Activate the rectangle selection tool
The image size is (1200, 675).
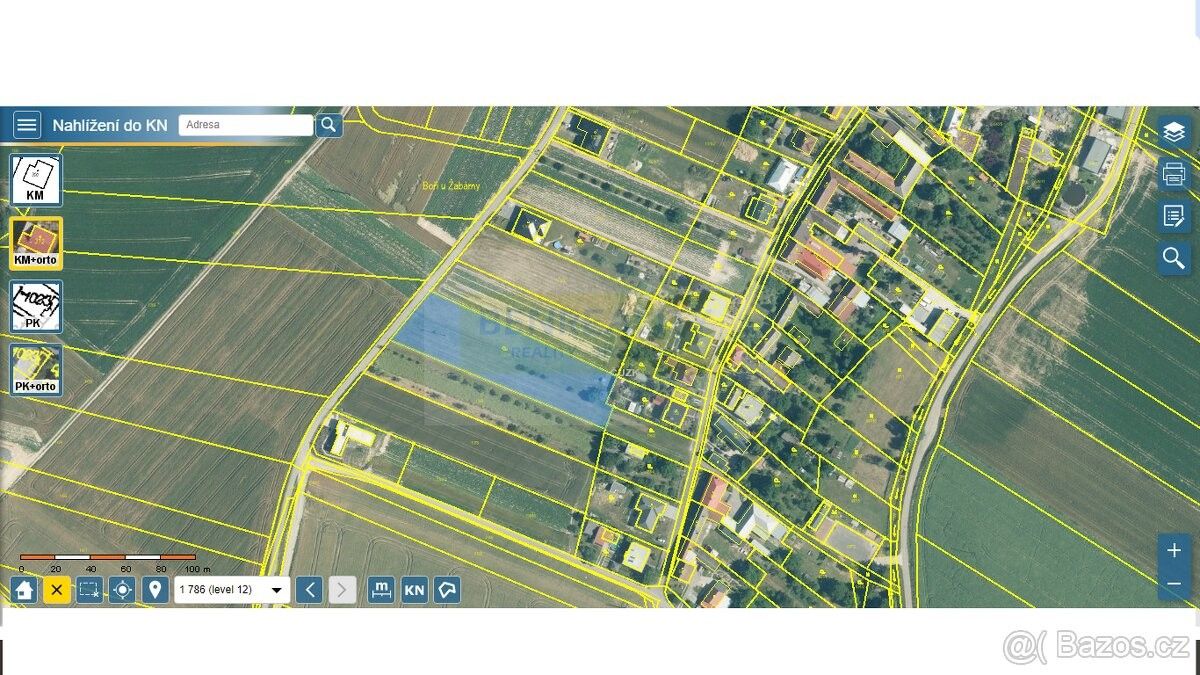coord(90,590)
